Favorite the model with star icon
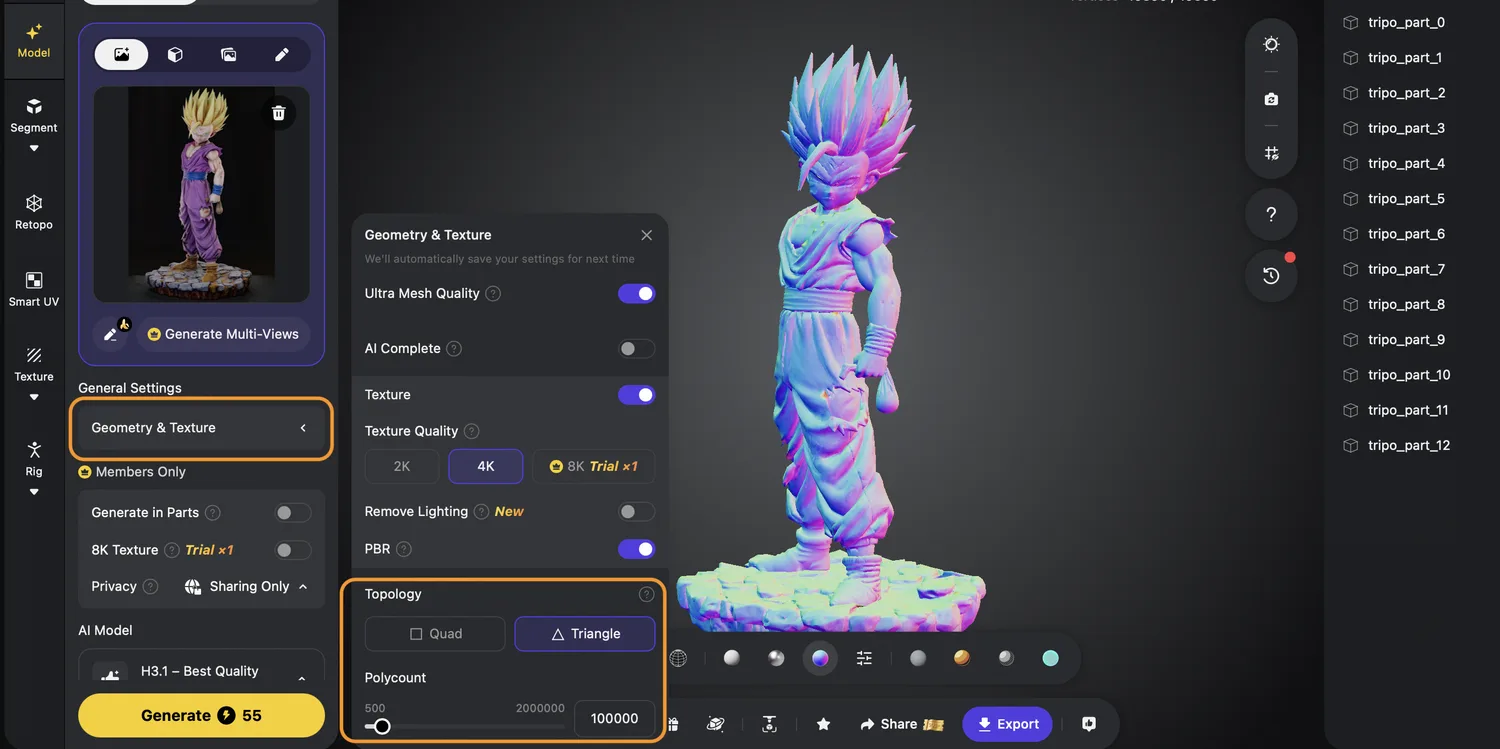The height and width of the screenshot is (749, 1500). tap(823, 724)
